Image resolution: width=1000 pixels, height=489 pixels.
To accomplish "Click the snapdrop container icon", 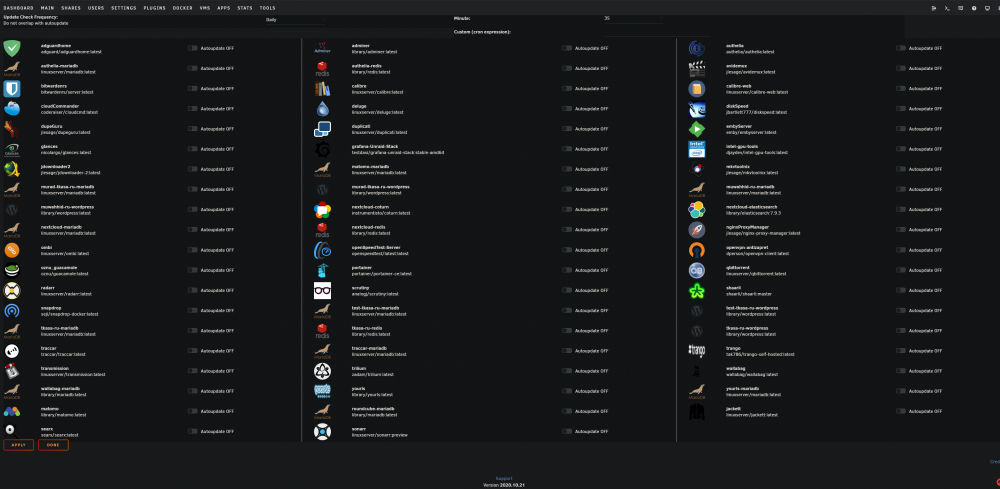I will point(12,311).
